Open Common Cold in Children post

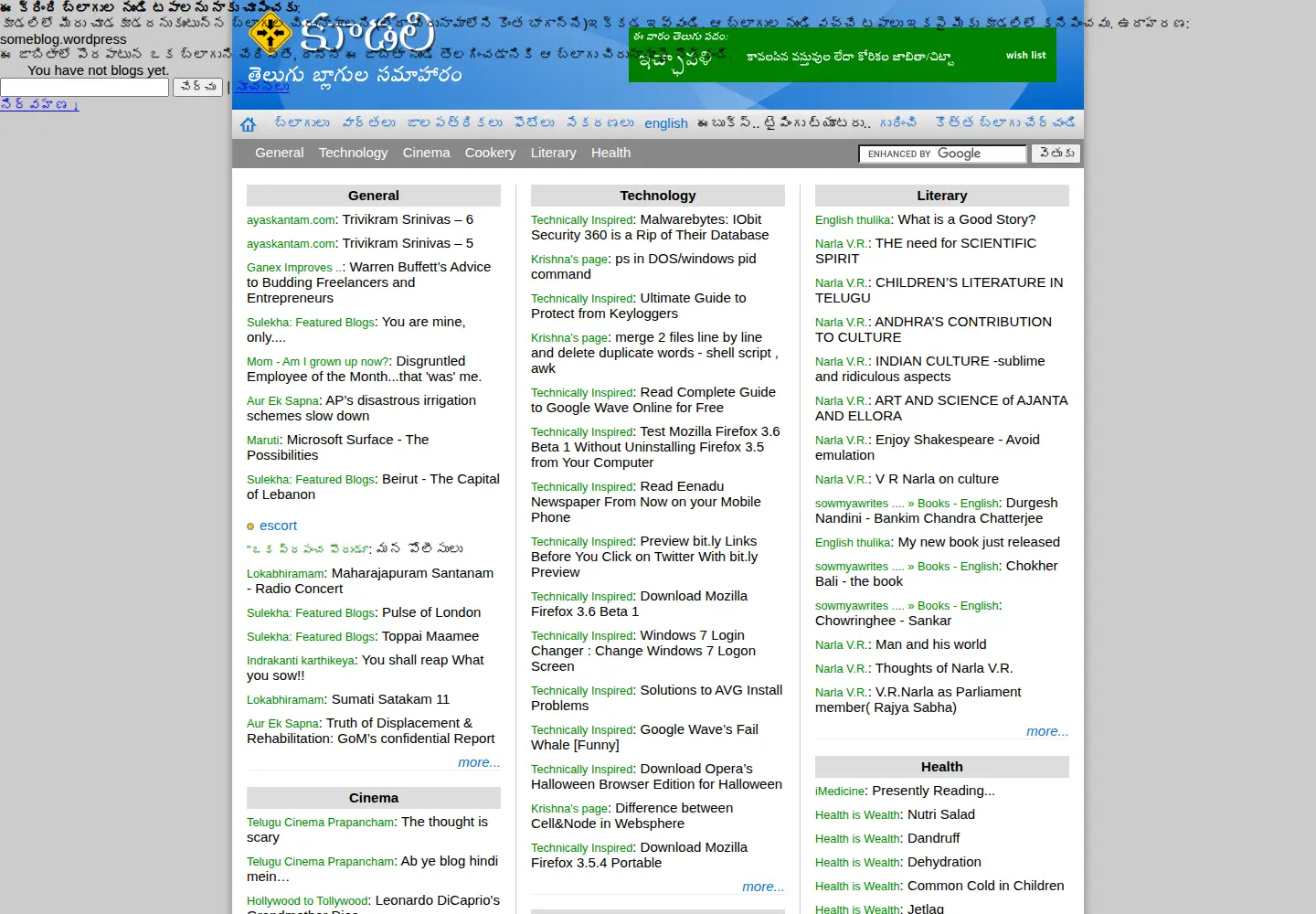pos(986,886)
